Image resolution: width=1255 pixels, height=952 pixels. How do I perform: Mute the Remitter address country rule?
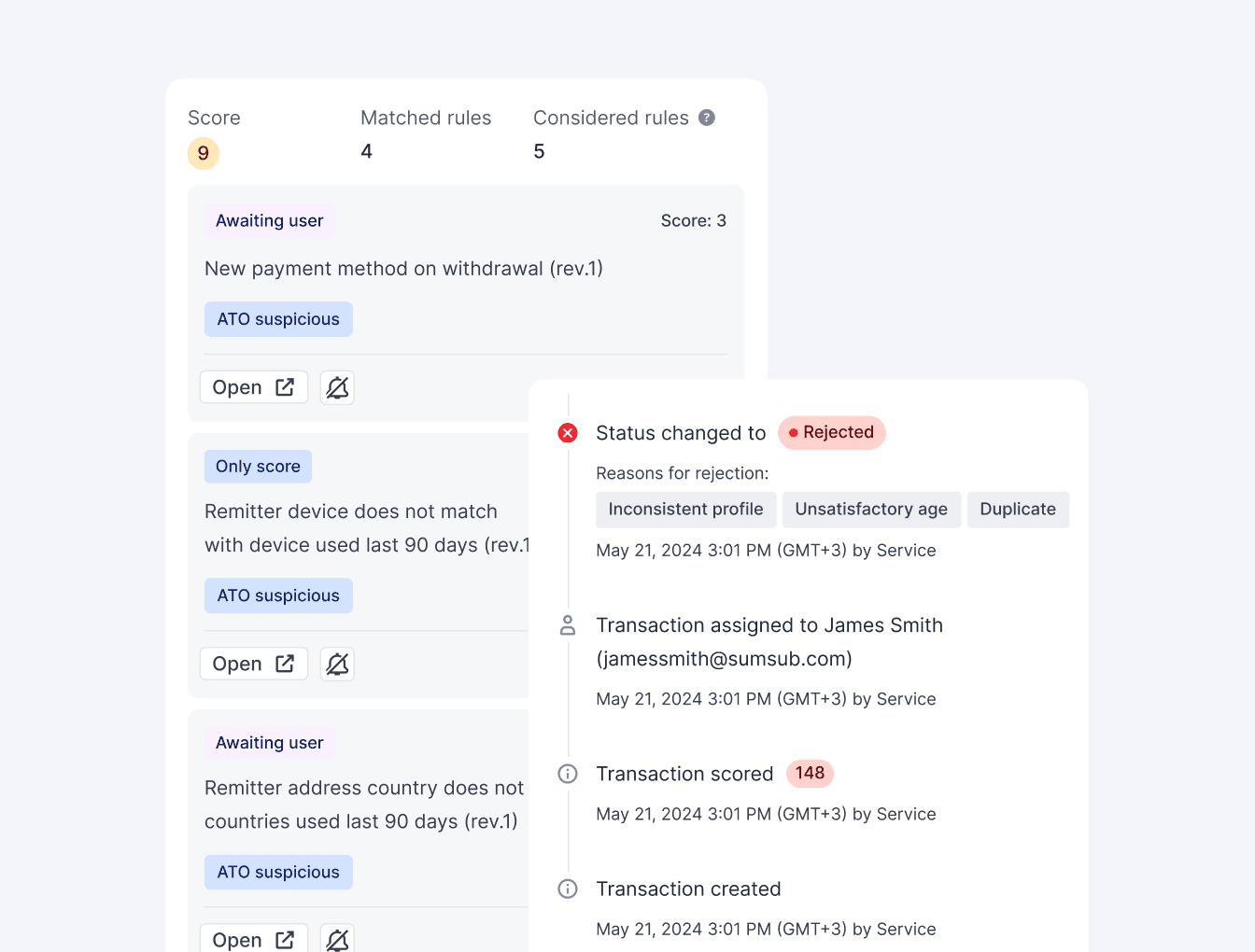[x=337, y=938]
